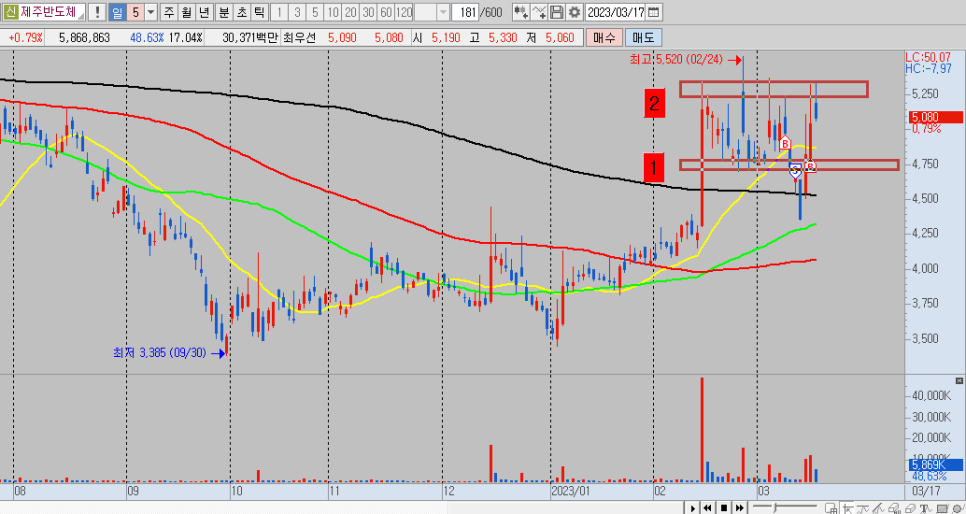Switch chart to monthly 월 period

coord(187,12)
